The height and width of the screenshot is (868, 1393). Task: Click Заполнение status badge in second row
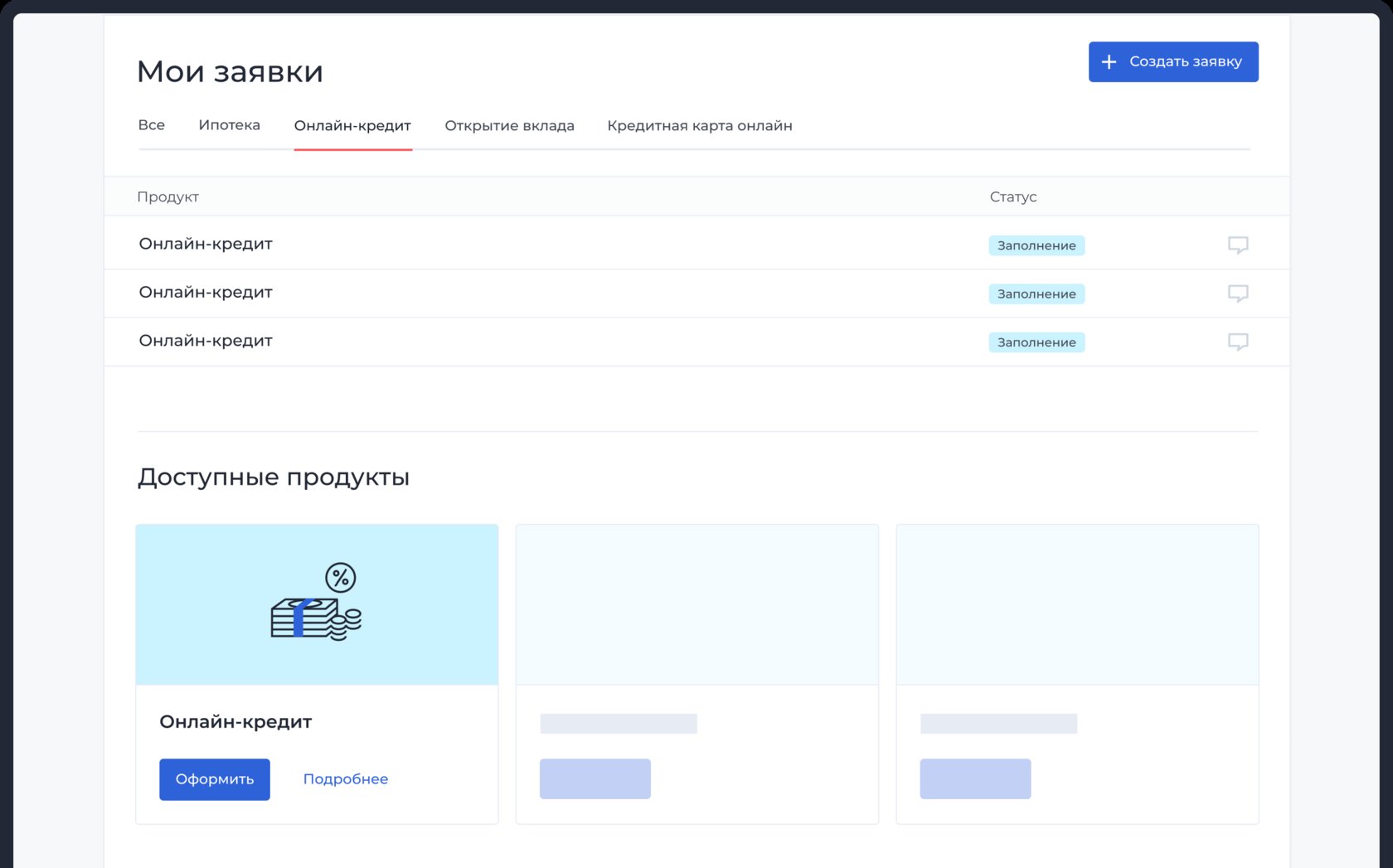pos(1036,294)
